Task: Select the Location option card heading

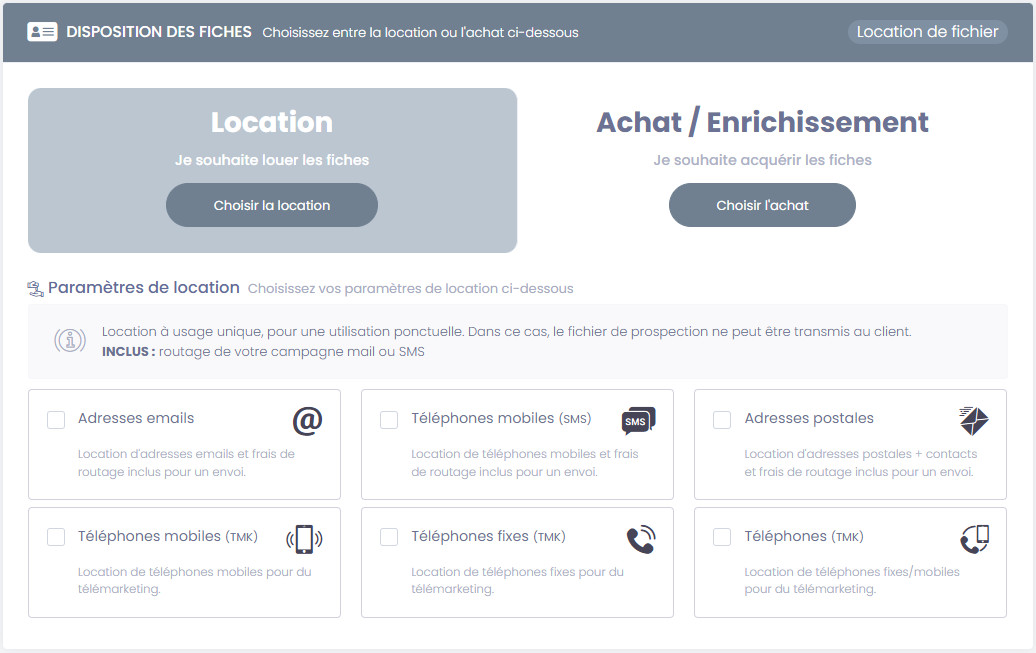Action: pos(272,122)
